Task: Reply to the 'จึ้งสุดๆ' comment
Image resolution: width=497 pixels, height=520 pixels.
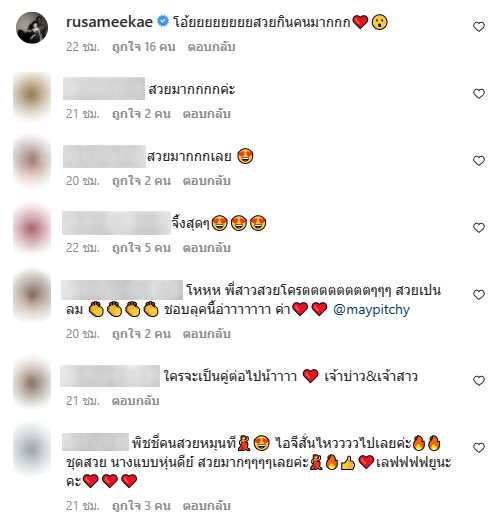Action: 207,248
